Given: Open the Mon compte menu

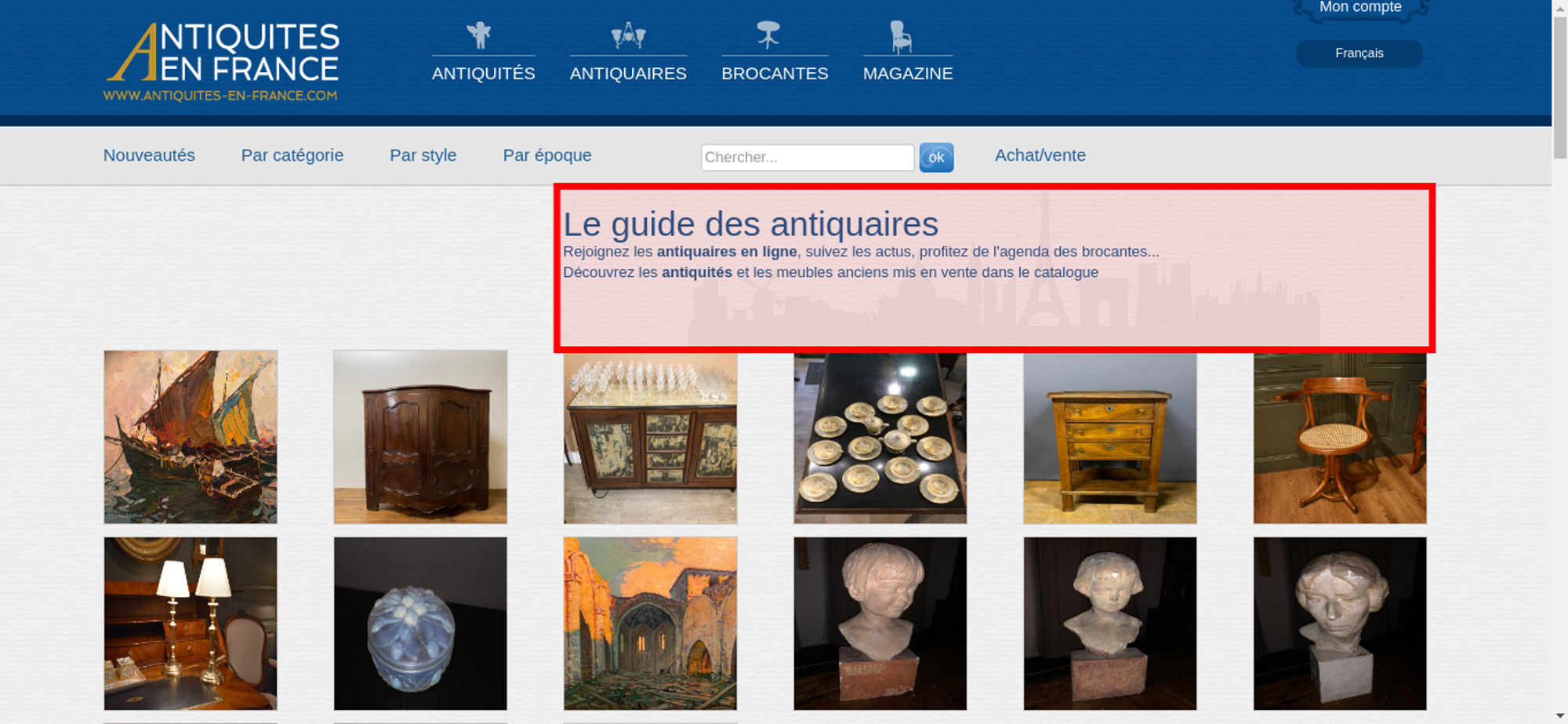Looking at the screenshot, I should coord(1360,9).
